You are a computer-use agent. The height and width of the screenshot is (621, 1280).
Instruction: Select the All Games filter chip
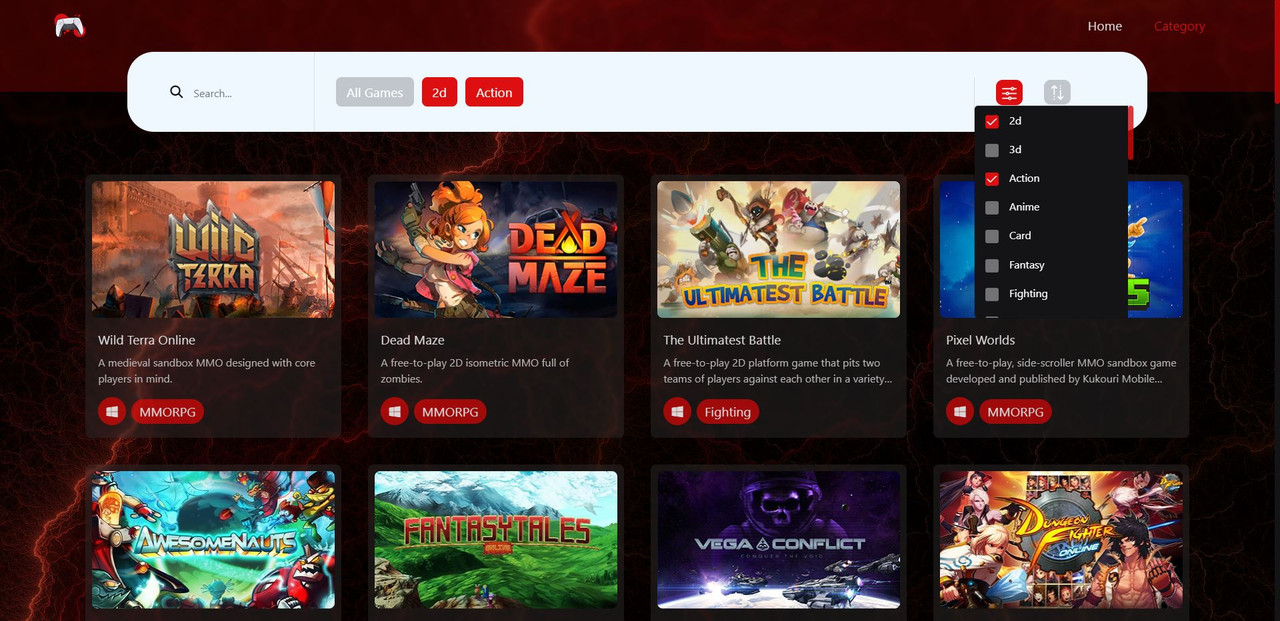pos(375,92)
